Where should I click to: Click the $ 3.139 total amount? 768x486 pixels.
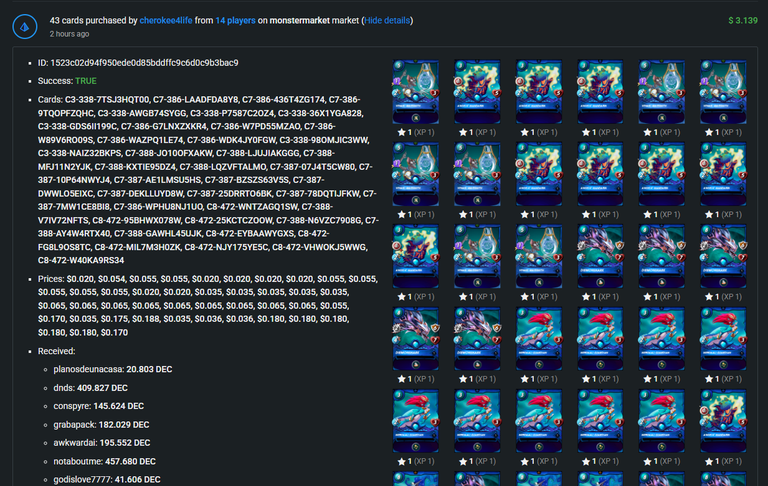[743, 21]
